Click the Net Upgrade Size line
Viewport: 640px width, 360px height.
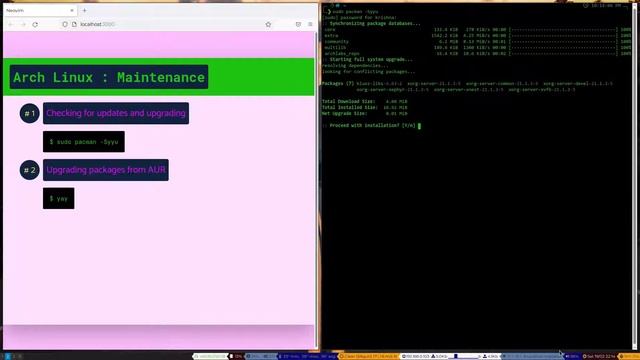(x=364, y=113)
